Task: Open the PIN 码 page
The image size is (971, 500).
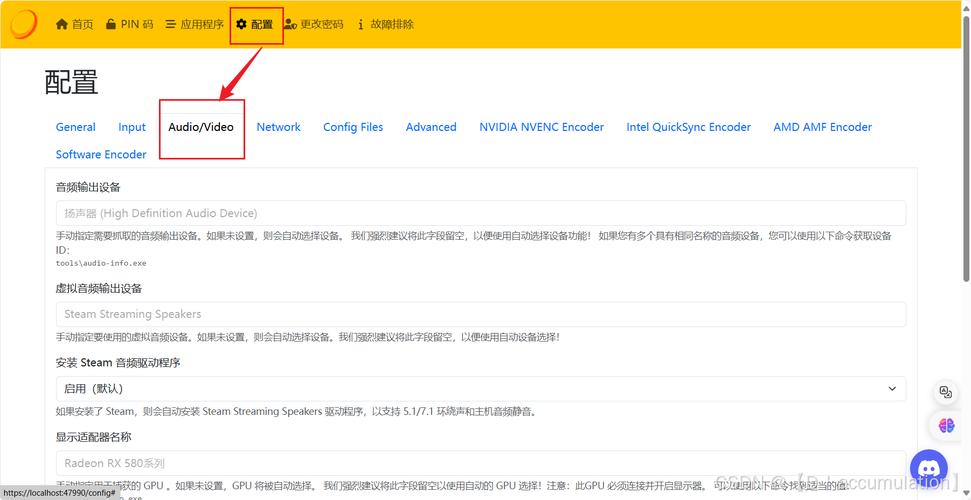Action: click(129, 25)
